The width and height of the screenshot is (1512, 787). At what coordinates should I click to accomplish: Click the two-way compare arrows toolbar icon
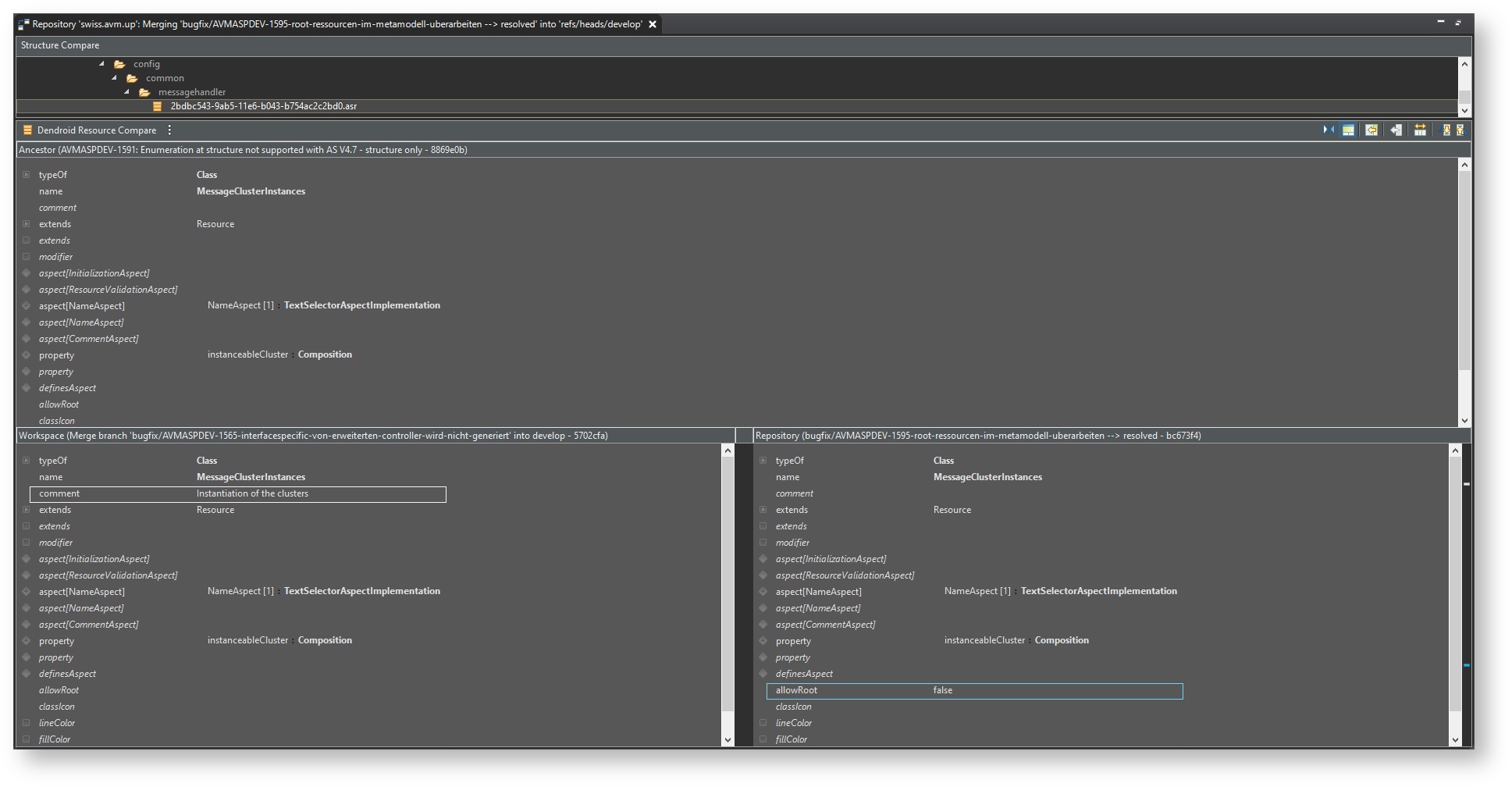[x=1328, y=130]
